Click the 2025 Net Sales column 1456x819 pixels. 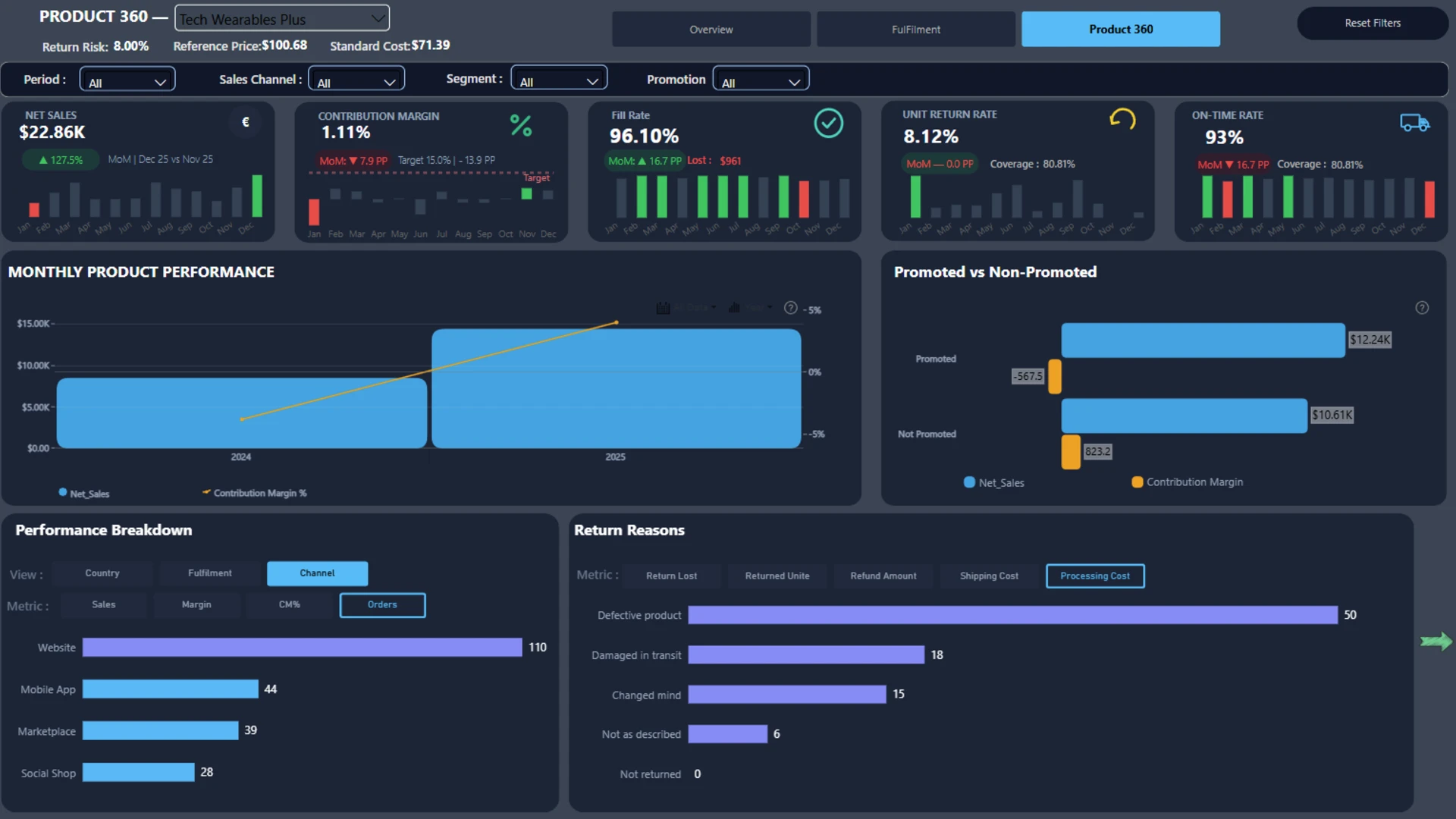point(616,388)
